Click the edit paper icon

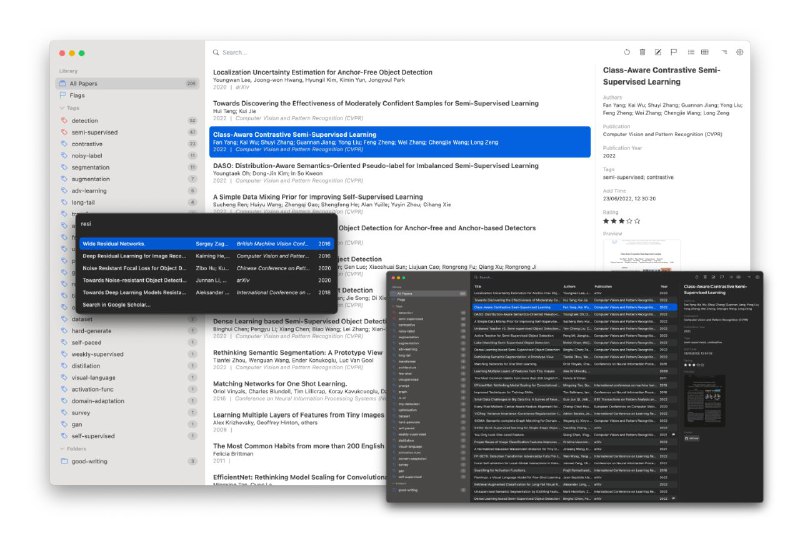658,52
